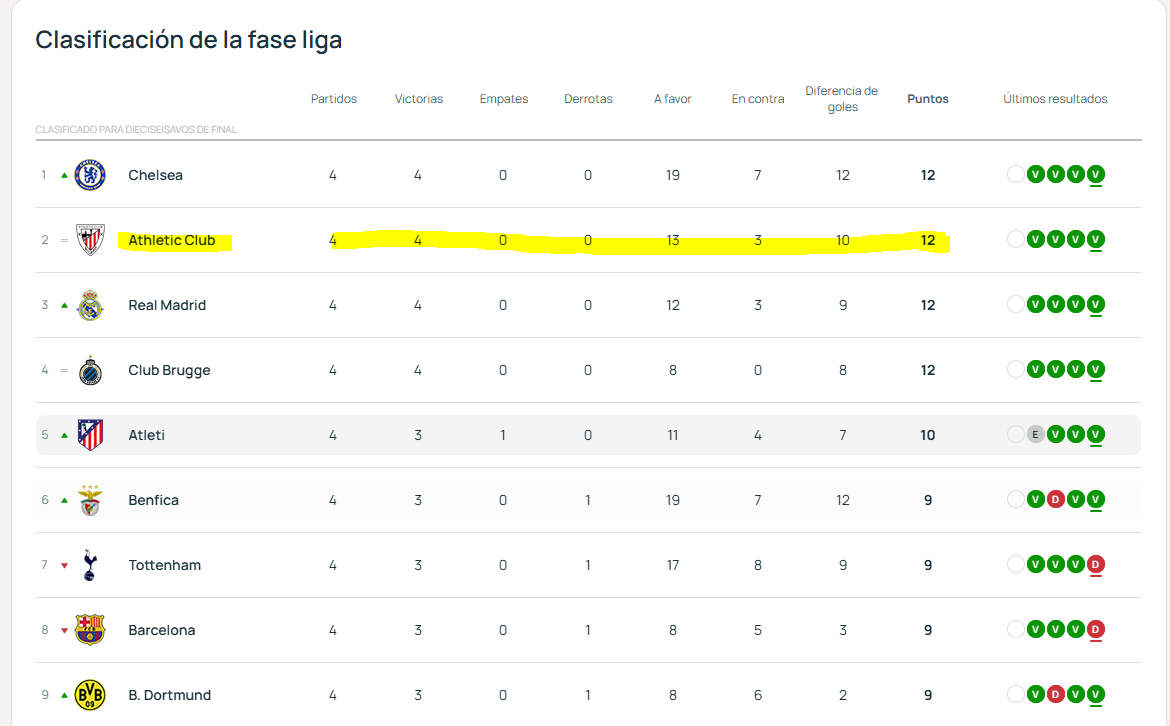Click the Benfica eagle crest

click(90, 500)
